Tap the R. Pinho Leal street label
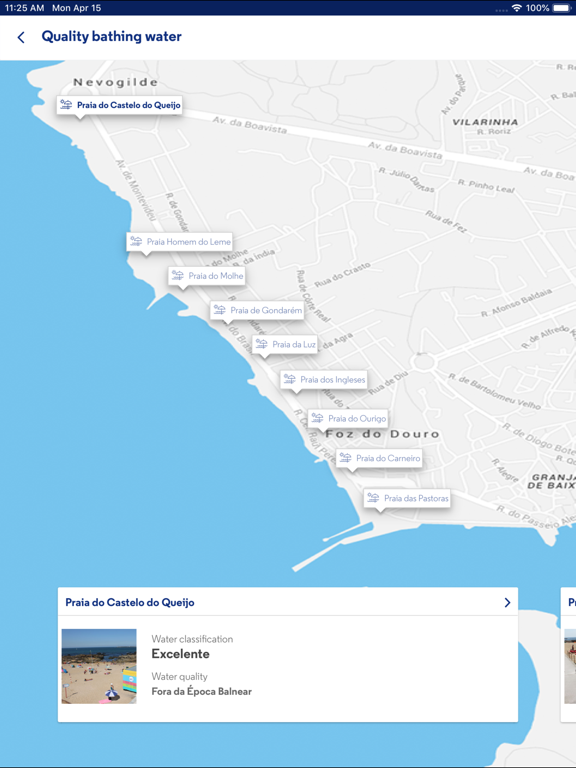 pos(486,186)
